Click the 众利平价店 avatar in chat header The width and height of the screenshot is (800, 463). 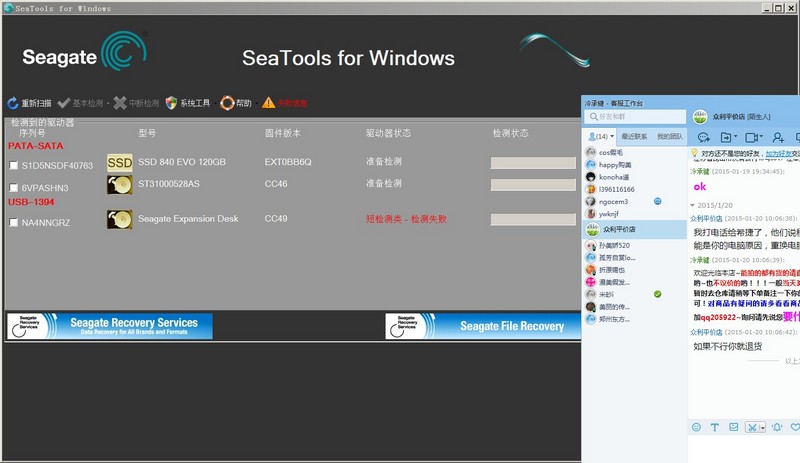click(x=700, y=116)
